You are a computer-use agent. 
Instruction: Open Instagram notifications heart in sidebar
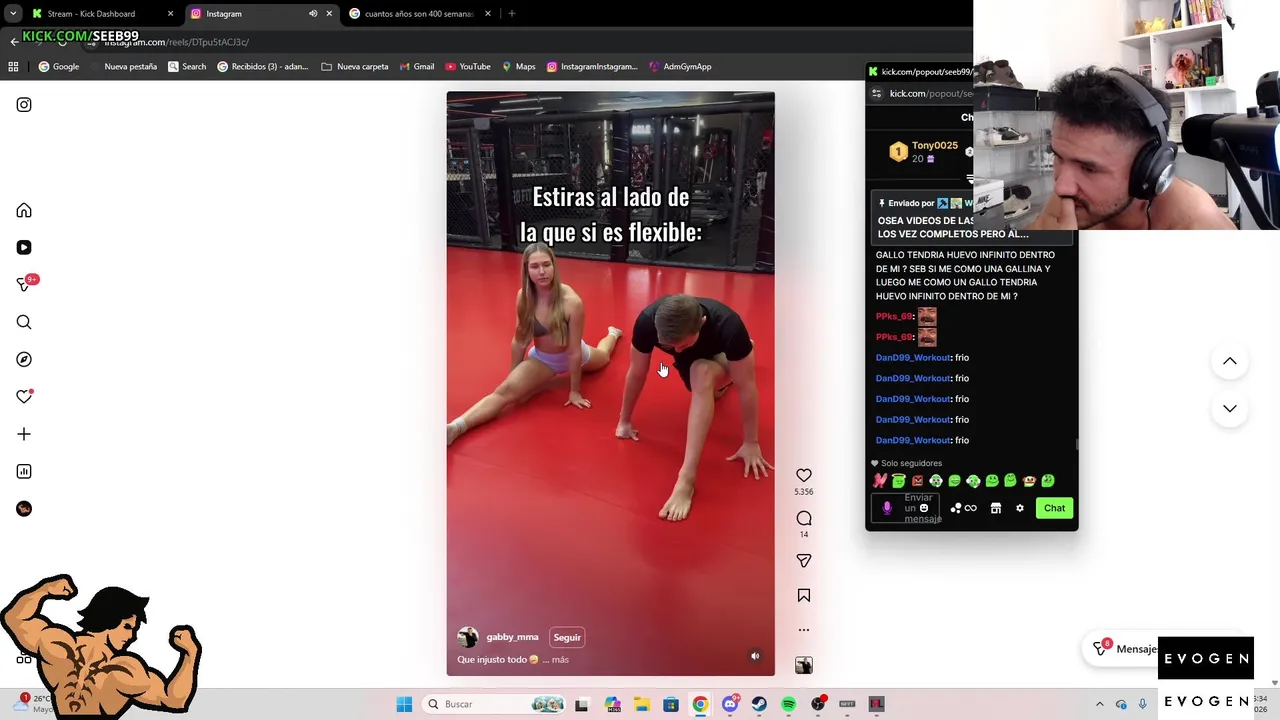coord(24,397)
